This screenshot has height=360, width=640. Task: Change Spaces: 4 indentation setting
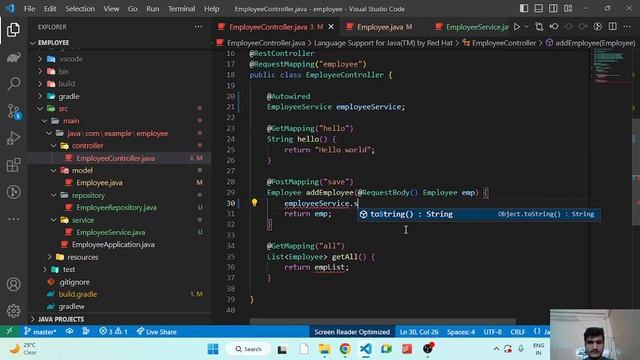pos(460,331)
